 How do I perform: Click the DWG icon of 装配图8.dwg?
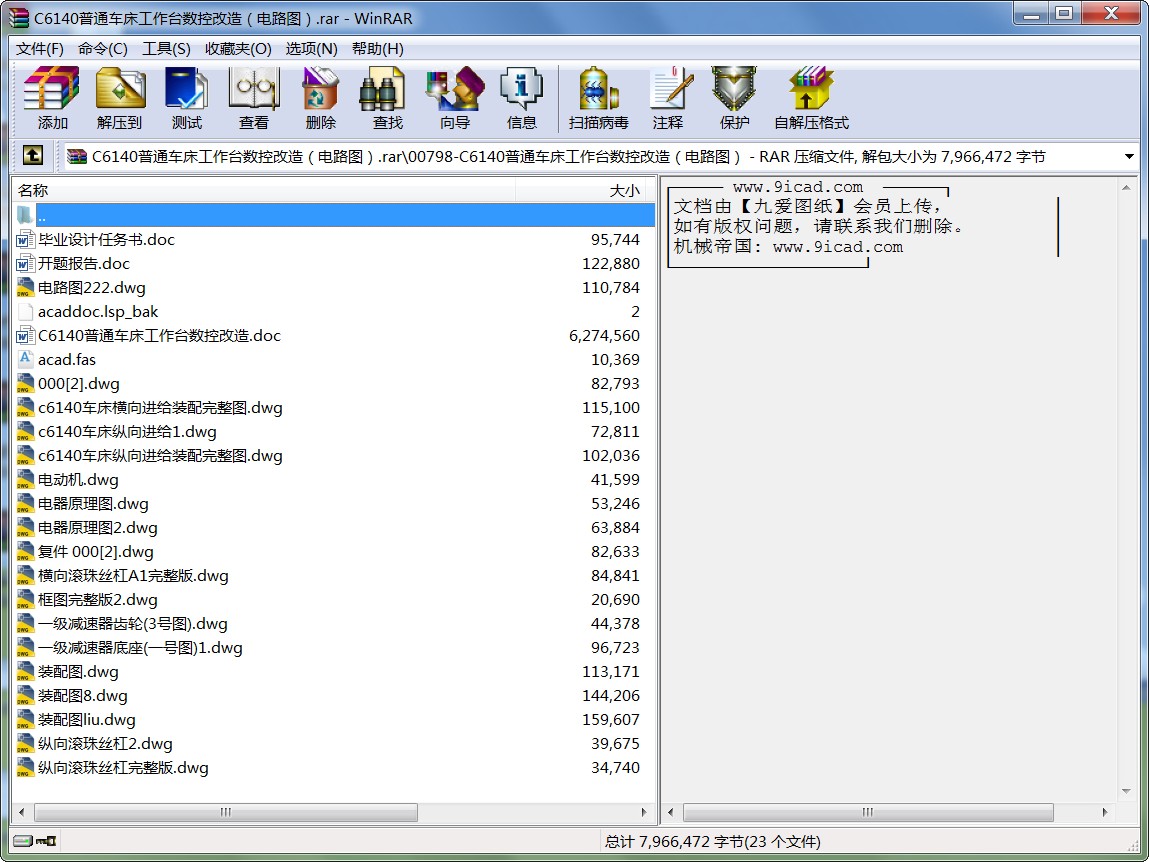pos(26,696)
